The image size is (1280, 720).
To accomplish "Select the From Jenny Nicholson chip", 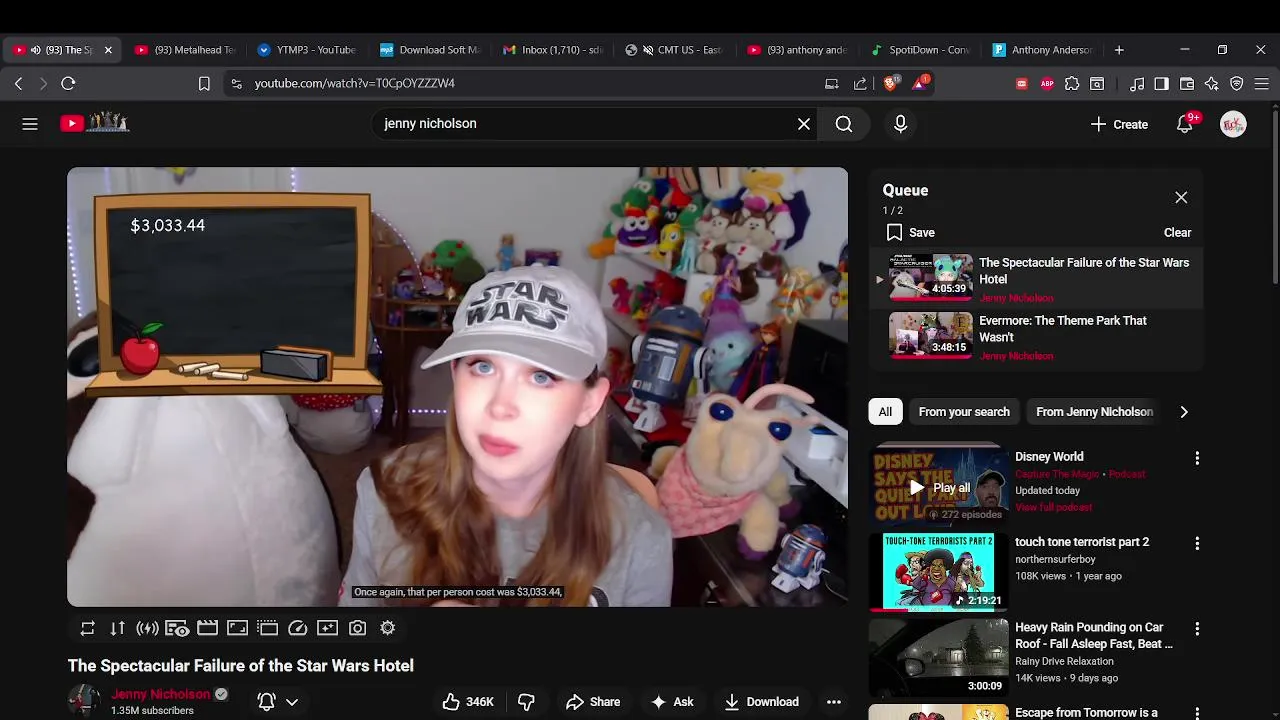I will pyautogui.click(x=1094, y=412).
